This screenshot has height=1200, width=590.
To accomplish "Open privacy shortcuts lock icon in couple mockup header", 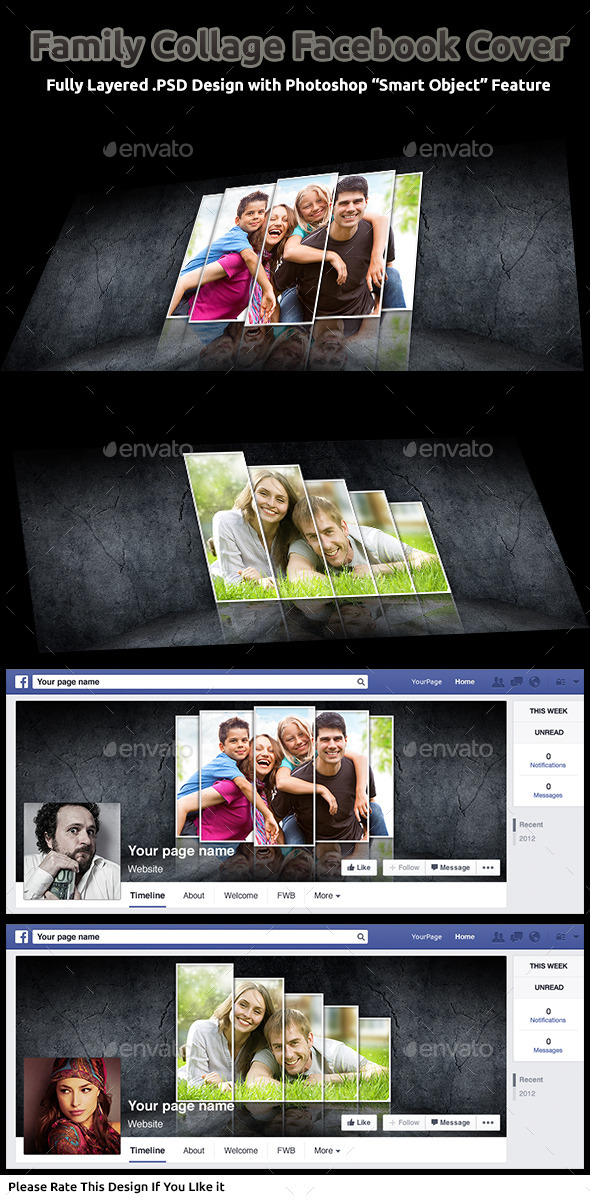I will tap(560, 937).
